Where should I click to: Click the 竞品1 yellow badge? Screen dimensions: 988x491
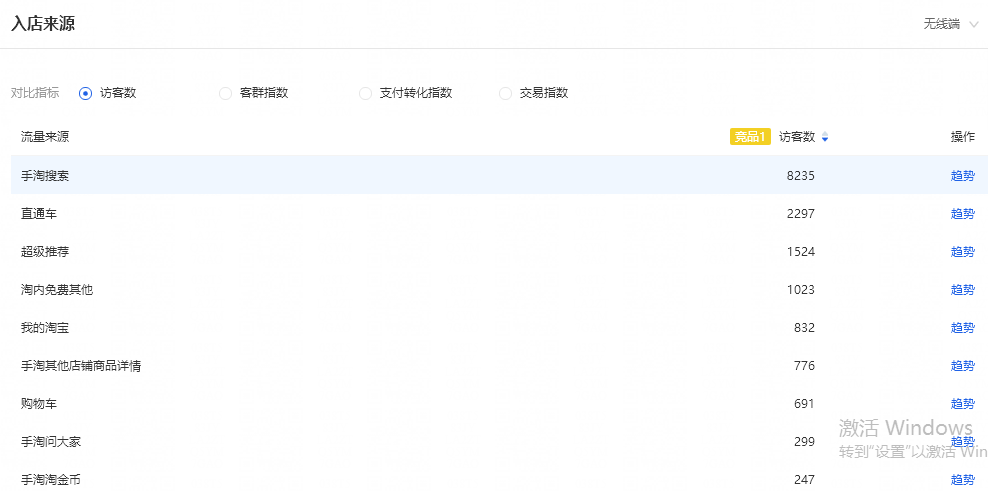pyautogui.click(x=750, y=137)
